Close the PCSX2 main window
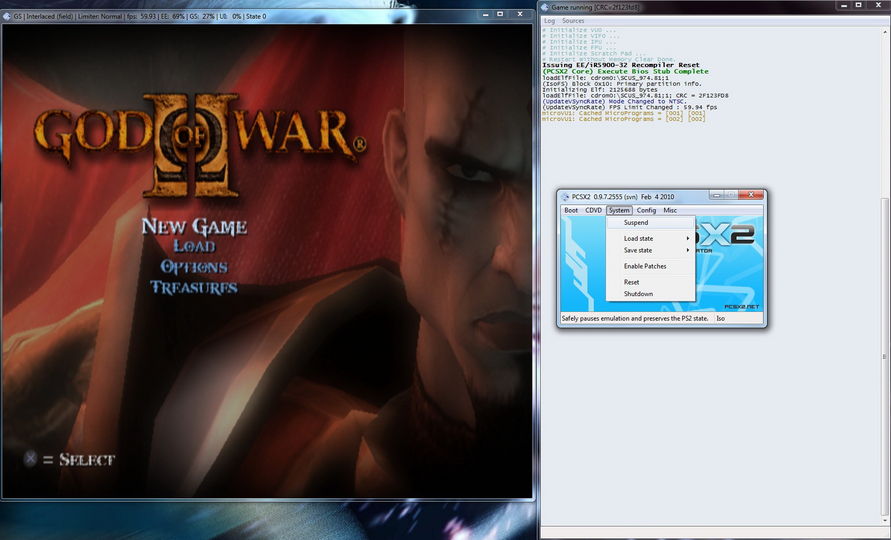891x540 pixels. [x=751, y=195]
